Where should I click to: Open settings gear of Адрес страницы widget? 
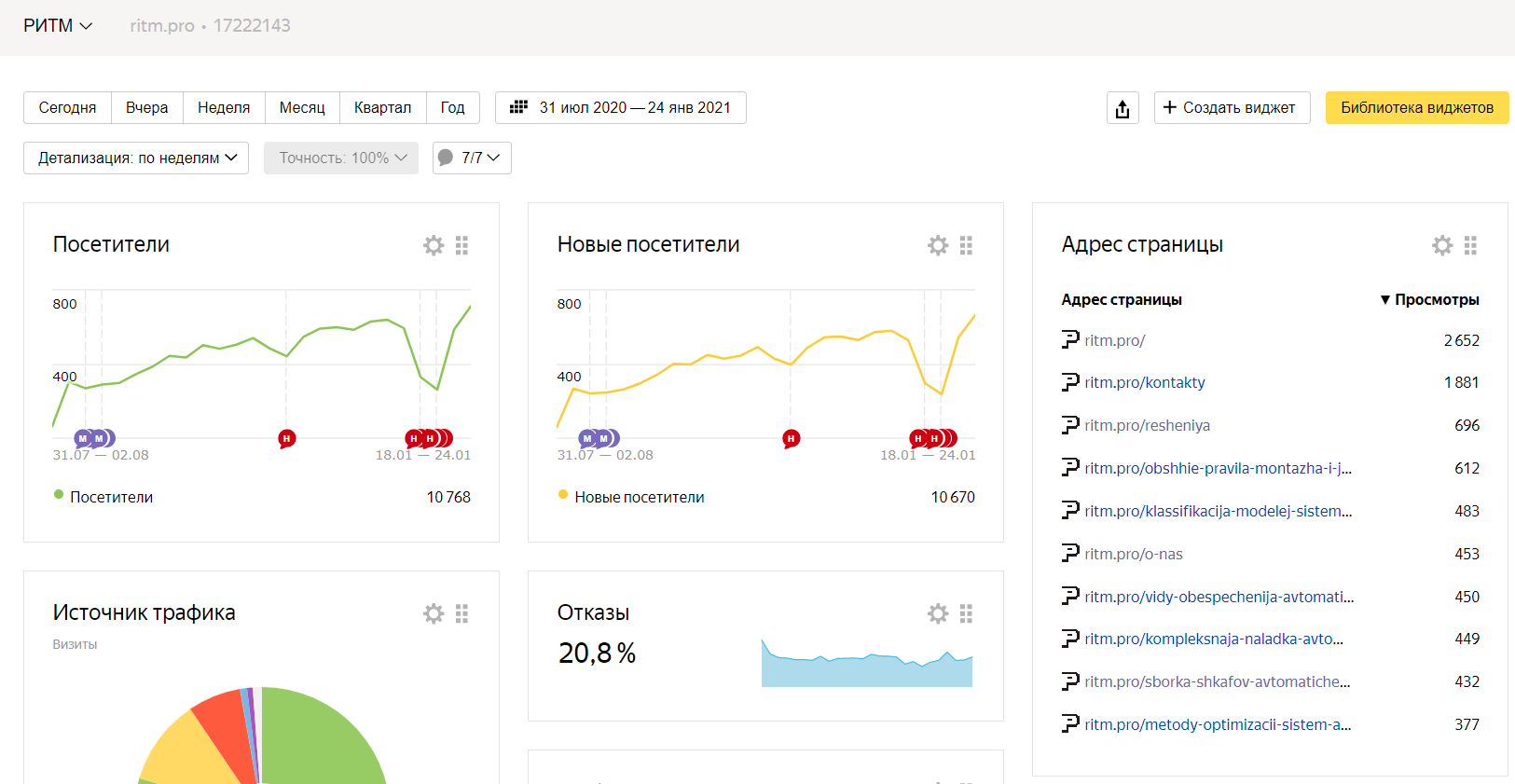pyautogui.click(x=1442, y=245)
